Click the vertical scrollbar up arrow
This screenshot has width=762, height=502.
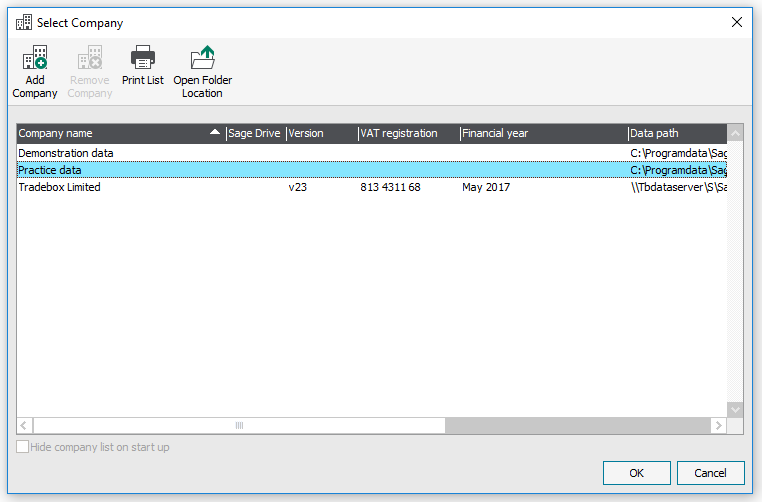(x=735, y=133)
